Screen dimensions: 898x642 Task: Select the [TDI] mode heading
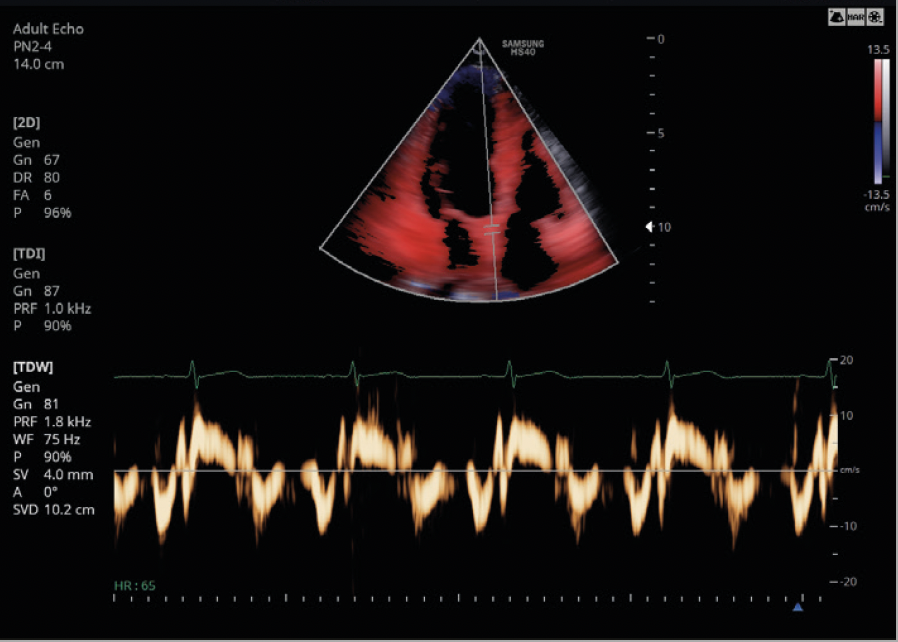tap(29, 254)
